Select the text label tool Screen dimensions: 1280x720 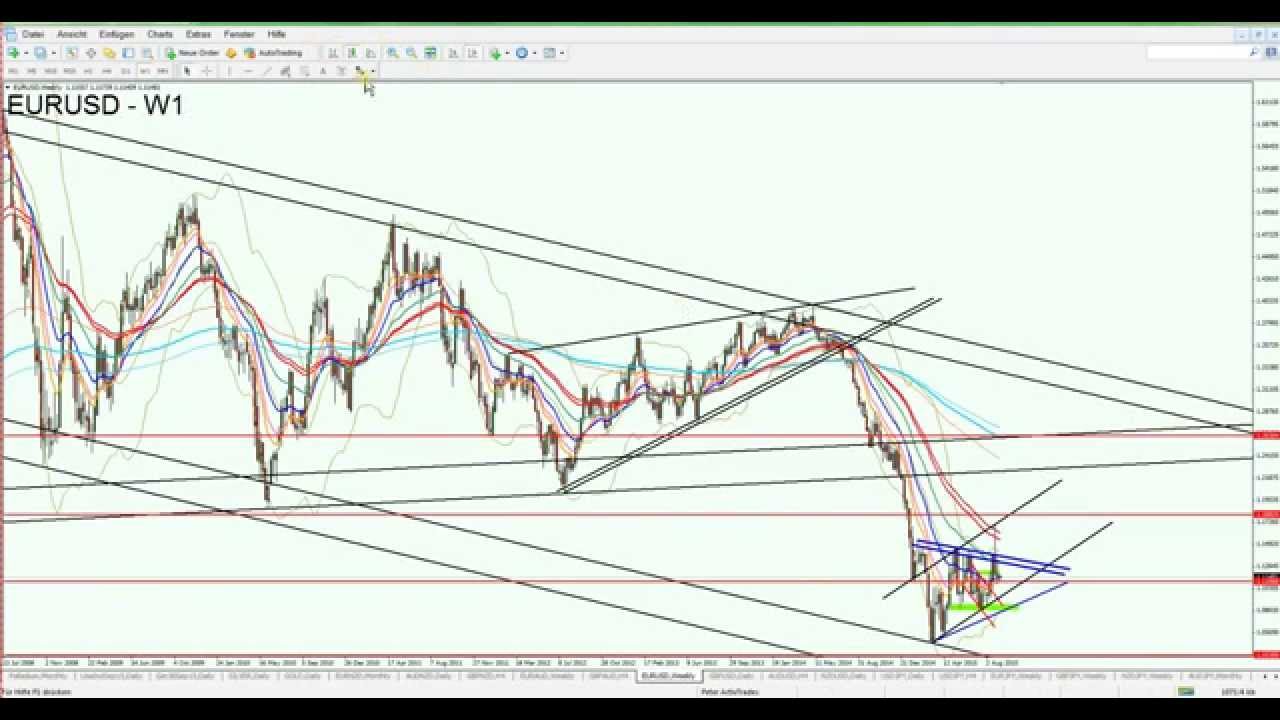point(341,71)
